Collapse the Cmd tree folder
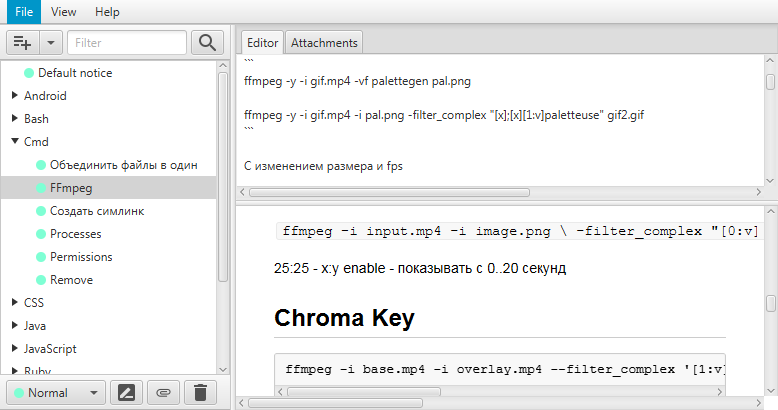Image resolution: width=778 pixels, height=410 pixels. click(15, 141)
